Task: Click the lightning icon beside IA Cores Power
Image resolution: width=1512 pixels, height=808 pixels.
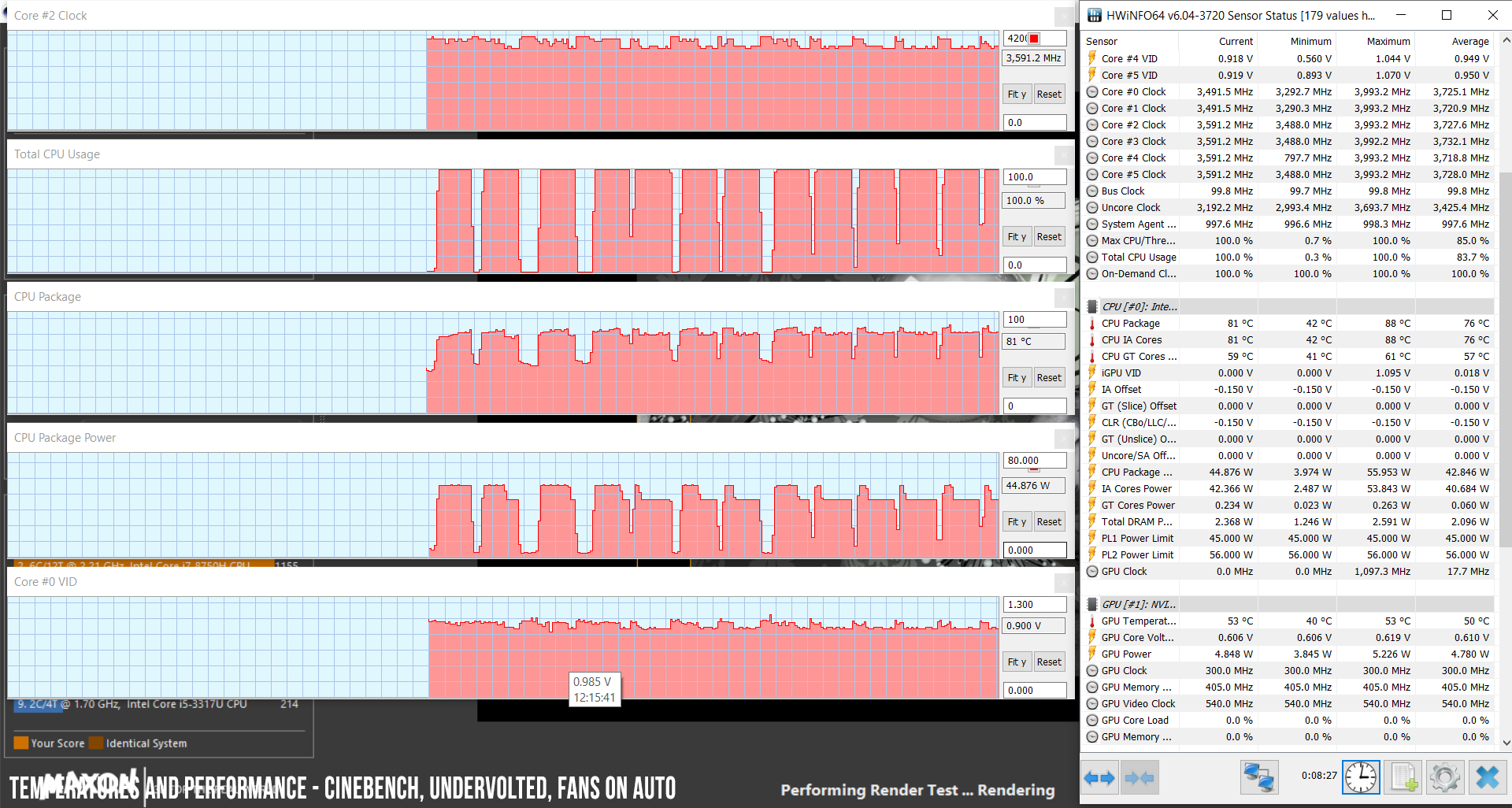Action: point(1092,488)
